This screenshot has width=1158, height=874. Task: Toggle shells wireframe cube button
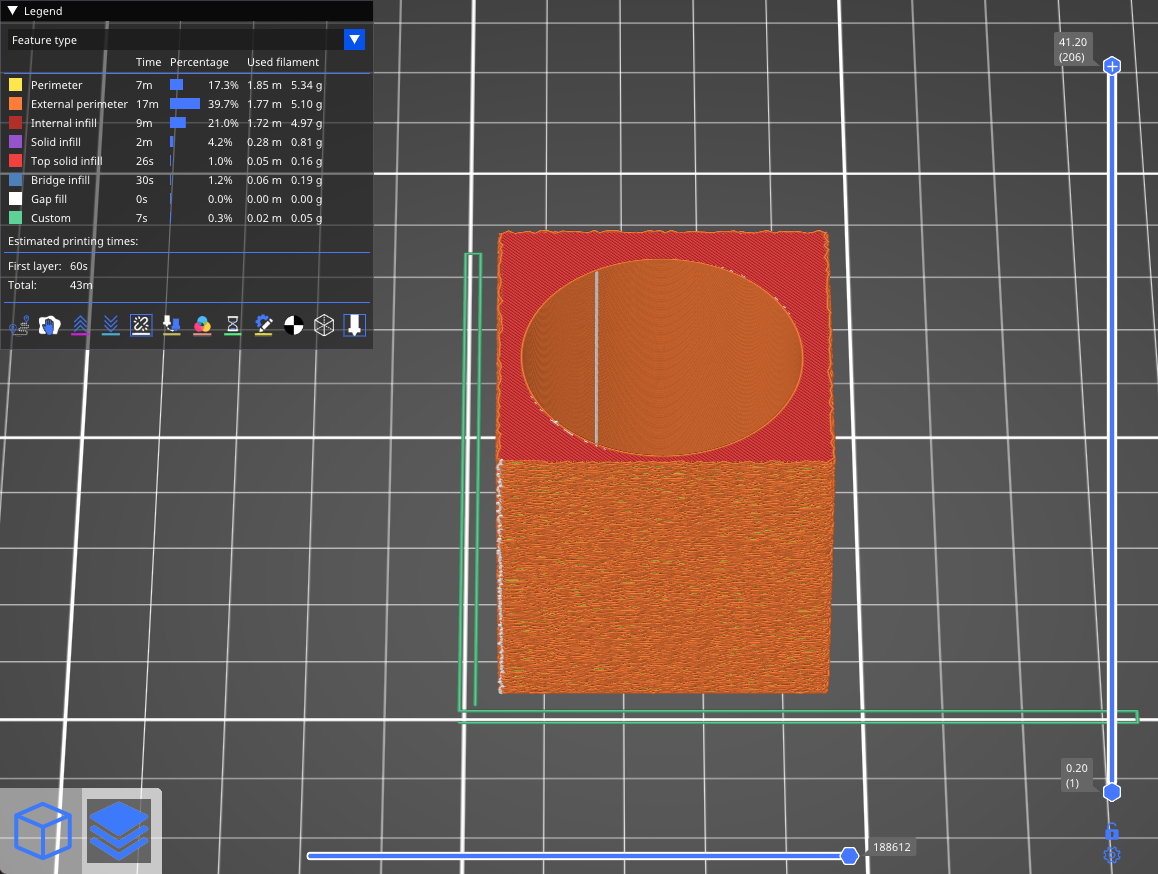[324, 325]
